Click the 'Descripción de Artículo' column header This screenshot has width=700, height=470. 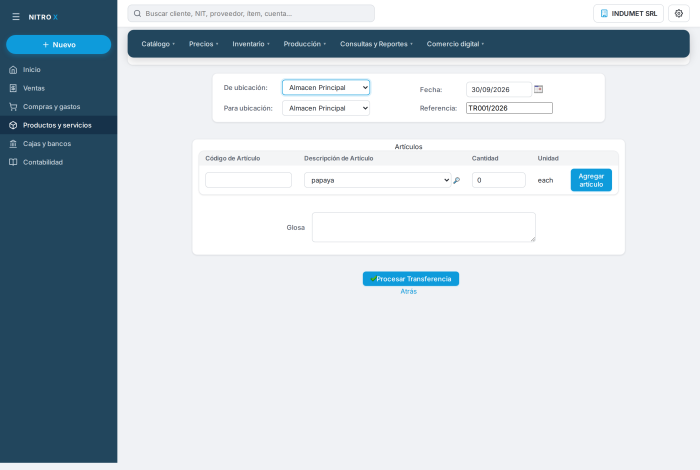pyautogui.click(x=338, y=158)
